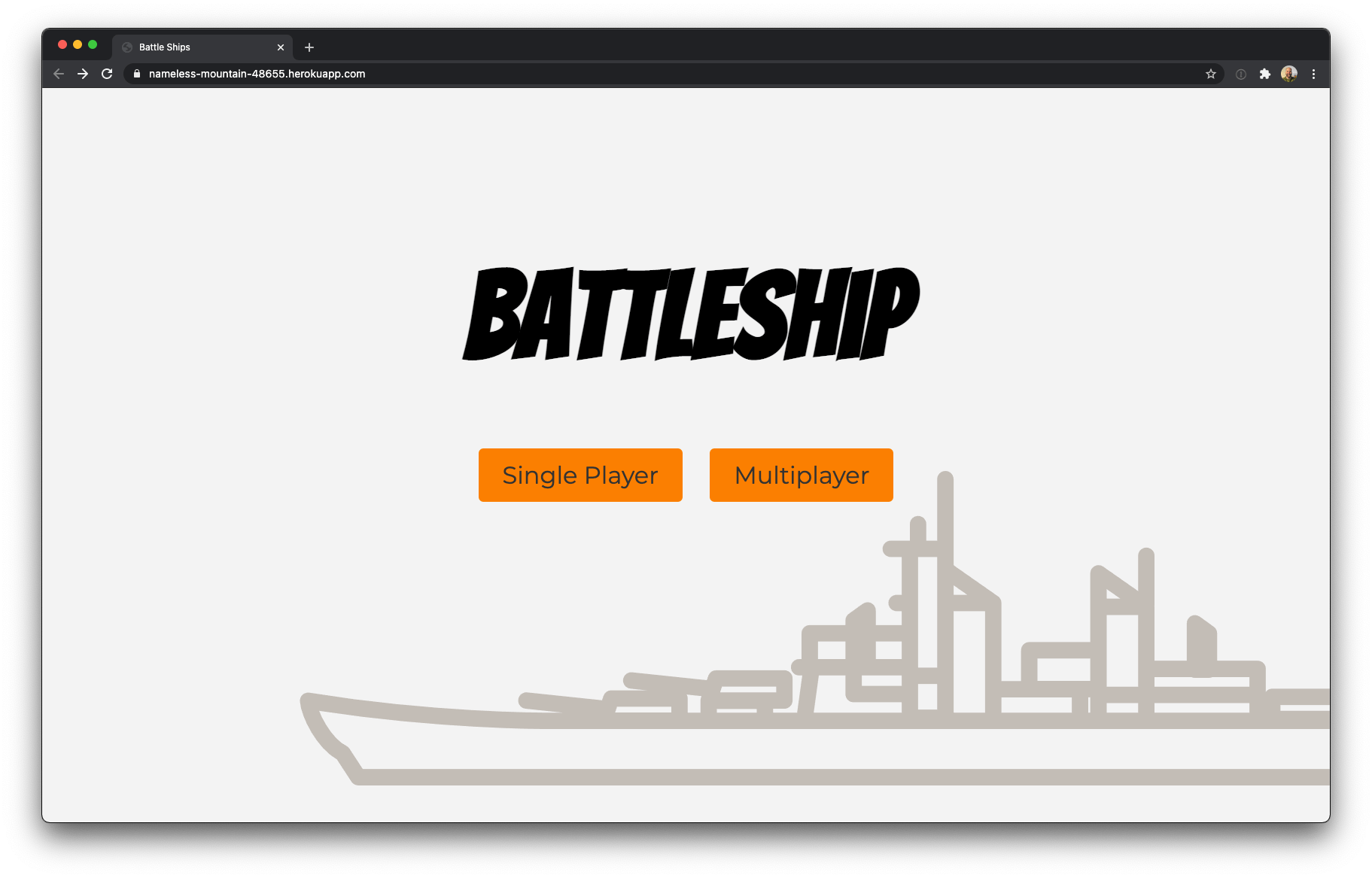Open Chrome's three-dot menu

click(1314, 74)
